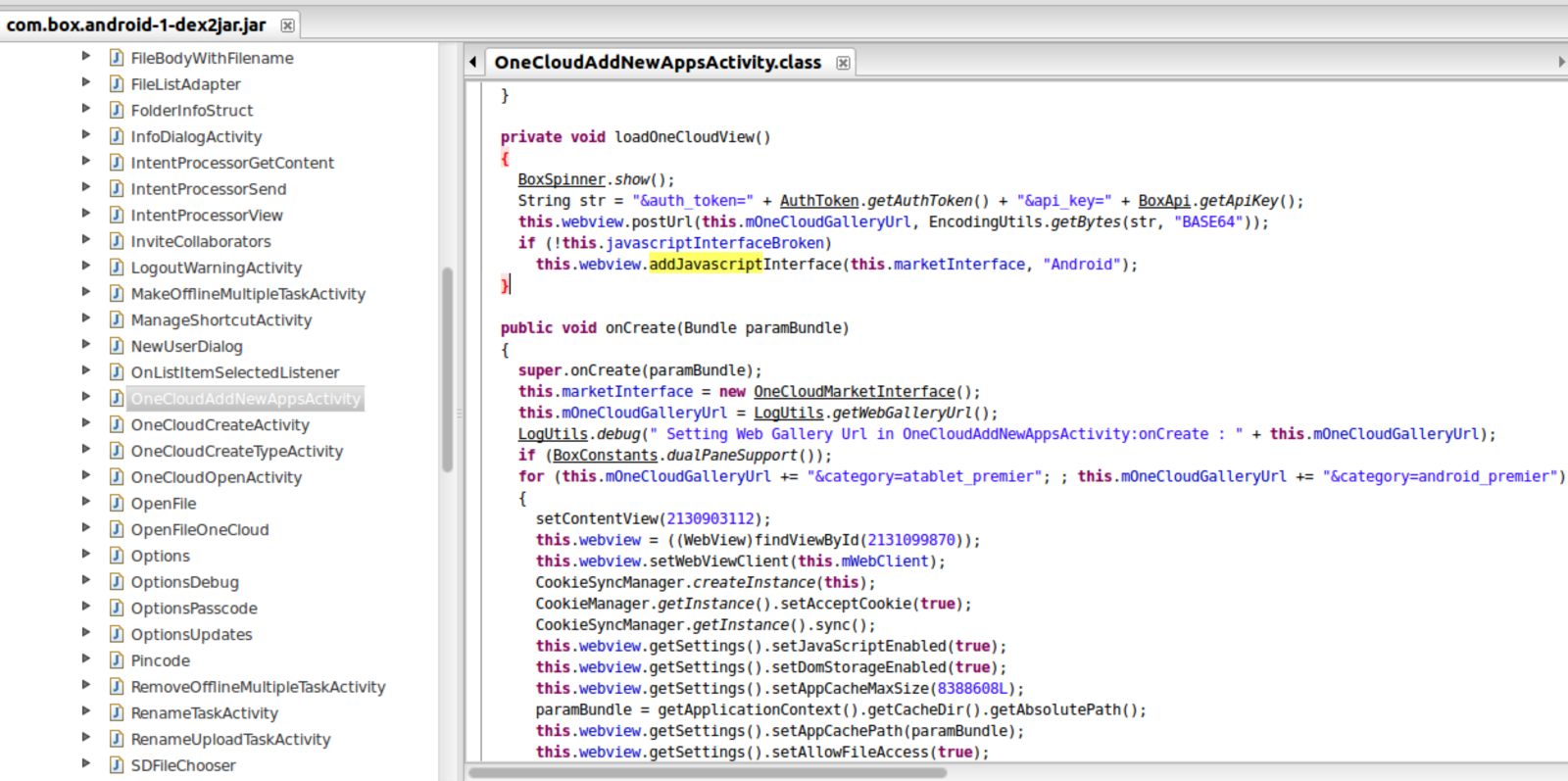Click the IntentProcessorView class file icon

[x=117, y=215]
